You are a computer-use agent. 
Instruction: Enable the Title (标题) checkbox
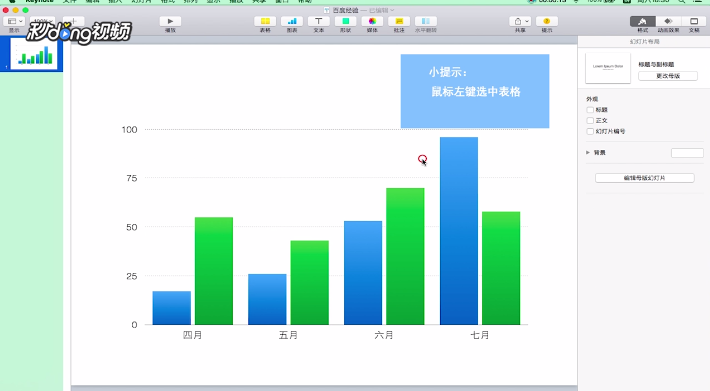590,110
